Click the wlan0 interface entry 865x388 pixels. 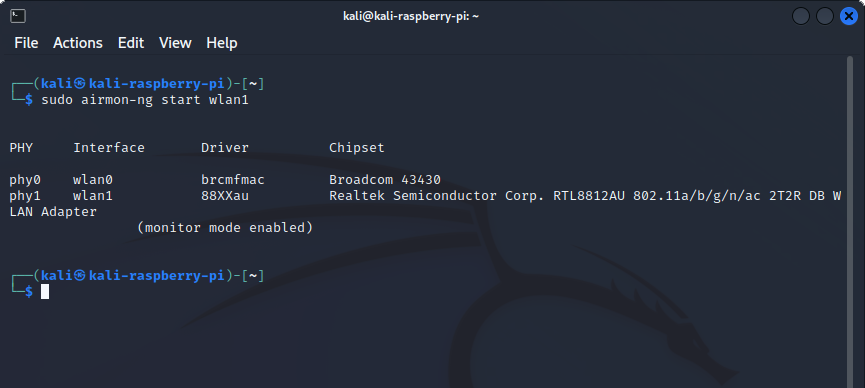(x=93, y=179)
